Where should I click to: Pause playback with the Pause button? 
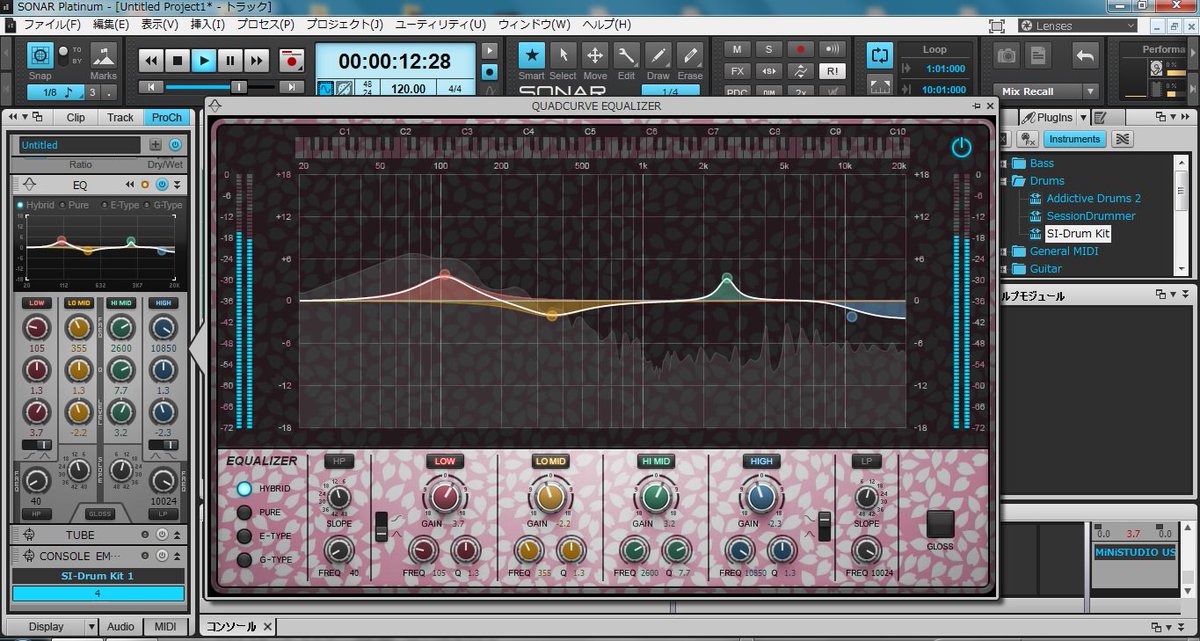coord(230,61)
